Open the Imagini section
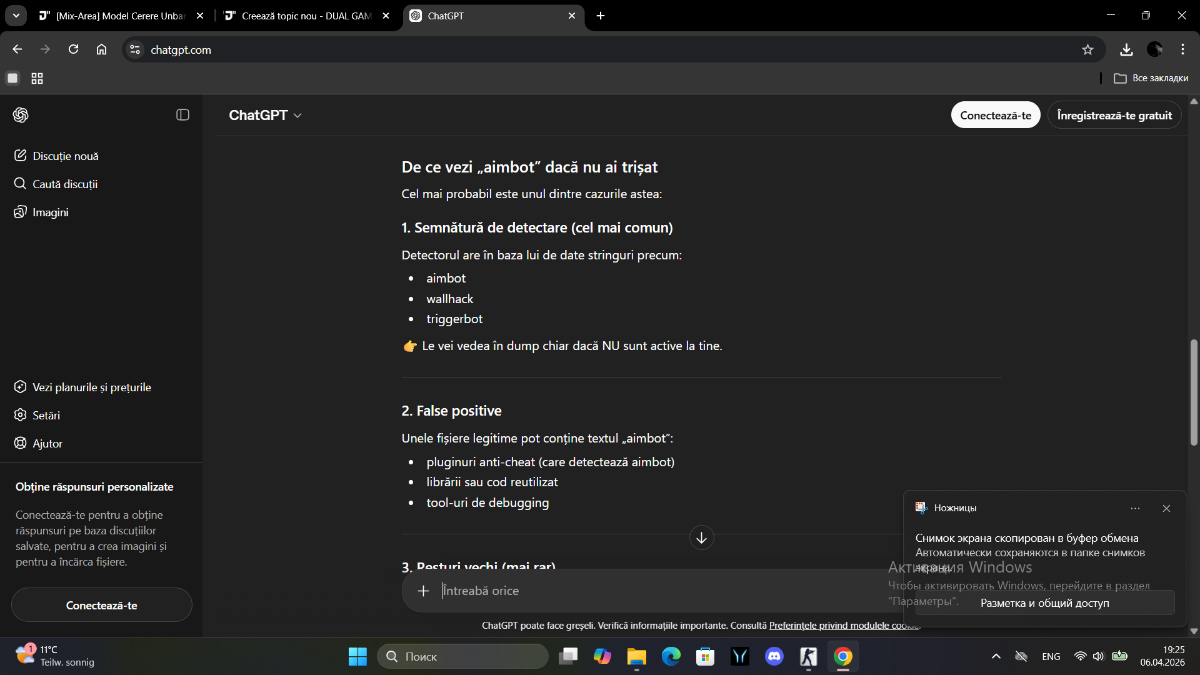The height and width of the screenshot is (675, 1200). tap(50, 212)
